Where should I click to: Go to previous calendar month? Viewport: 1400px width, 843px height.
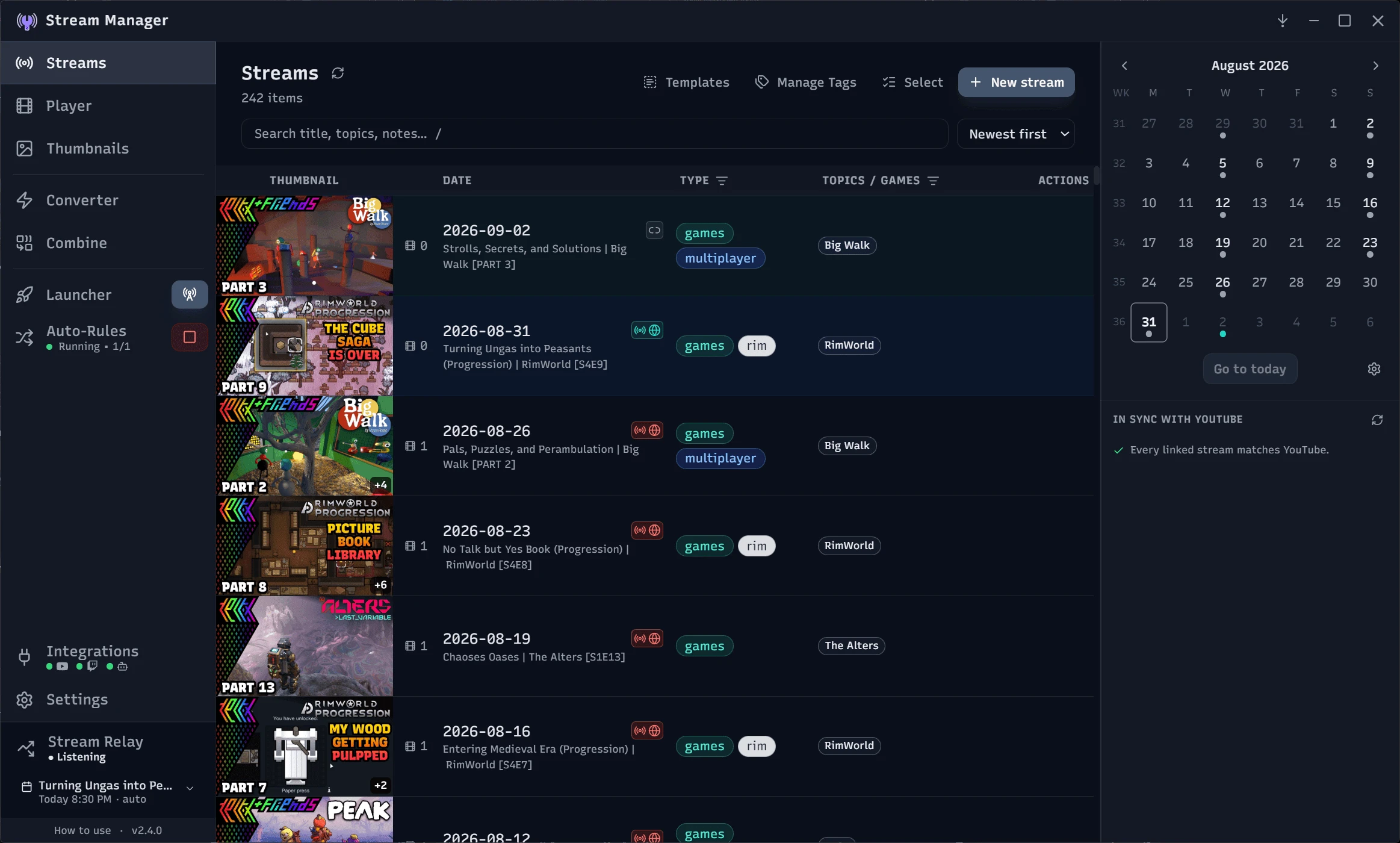point(1124,66)
